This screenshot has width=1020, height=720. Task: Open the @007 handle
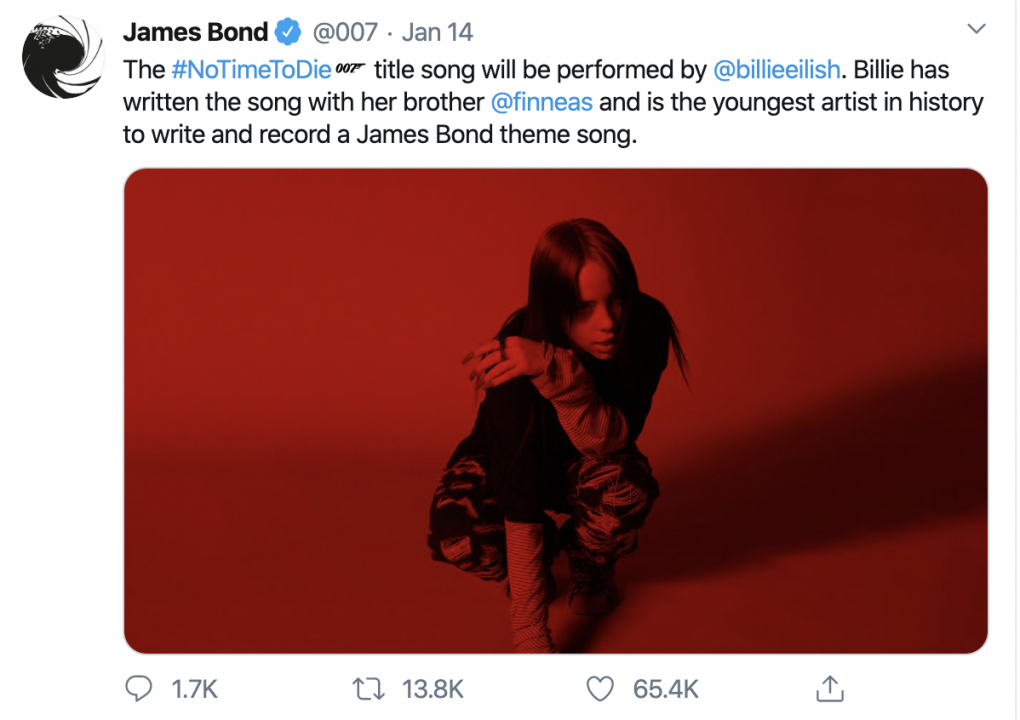(345, 32)
